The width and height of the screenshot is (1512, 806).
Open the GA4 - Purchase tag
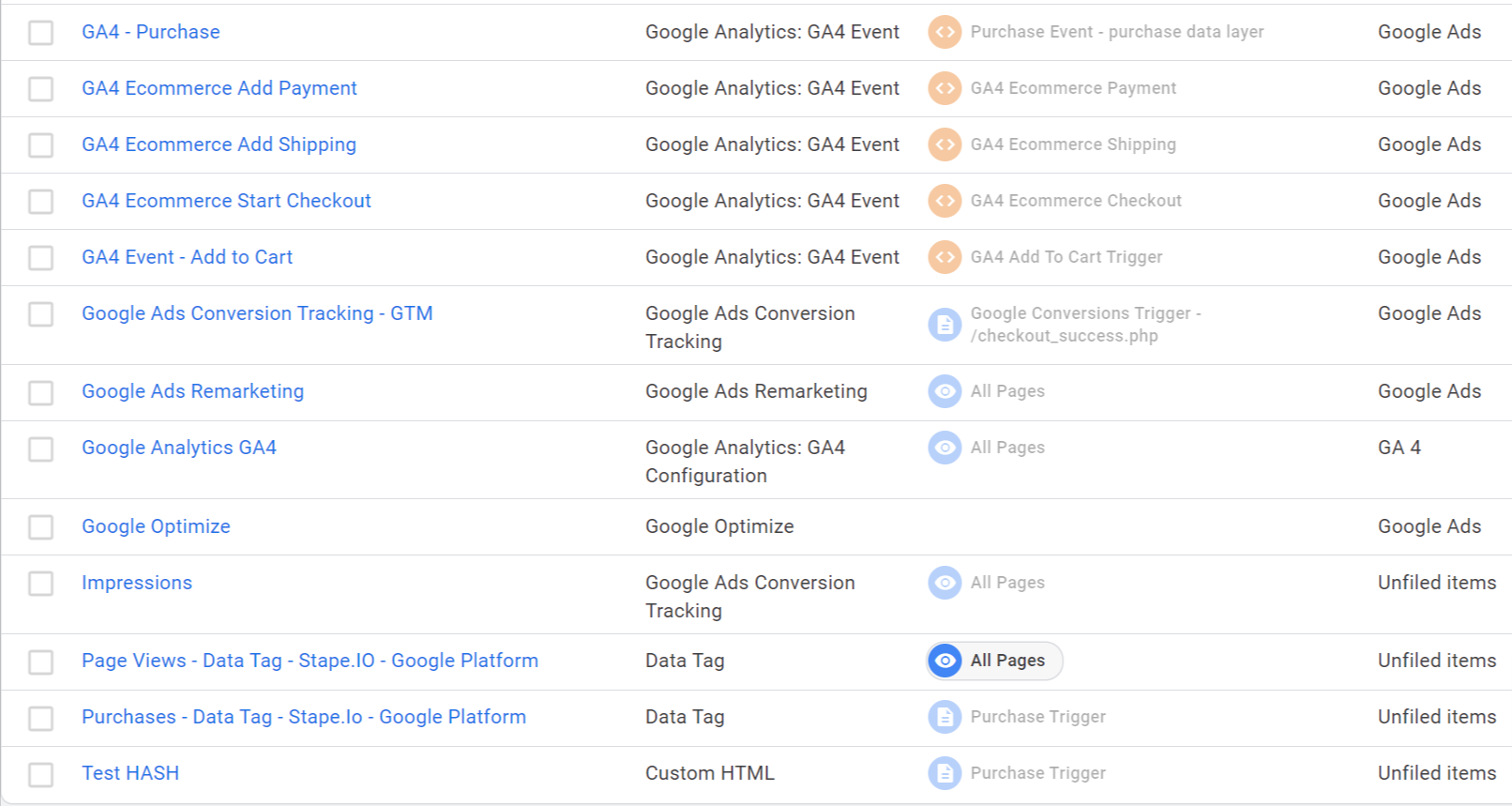click(x=151, y=32)
